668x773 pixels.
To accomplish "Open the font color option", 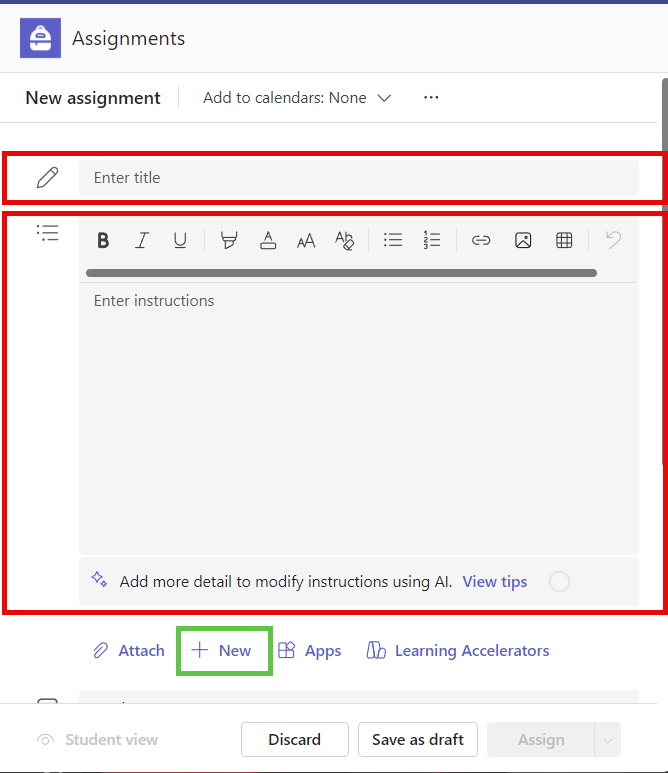I will (x=267, y=240).
